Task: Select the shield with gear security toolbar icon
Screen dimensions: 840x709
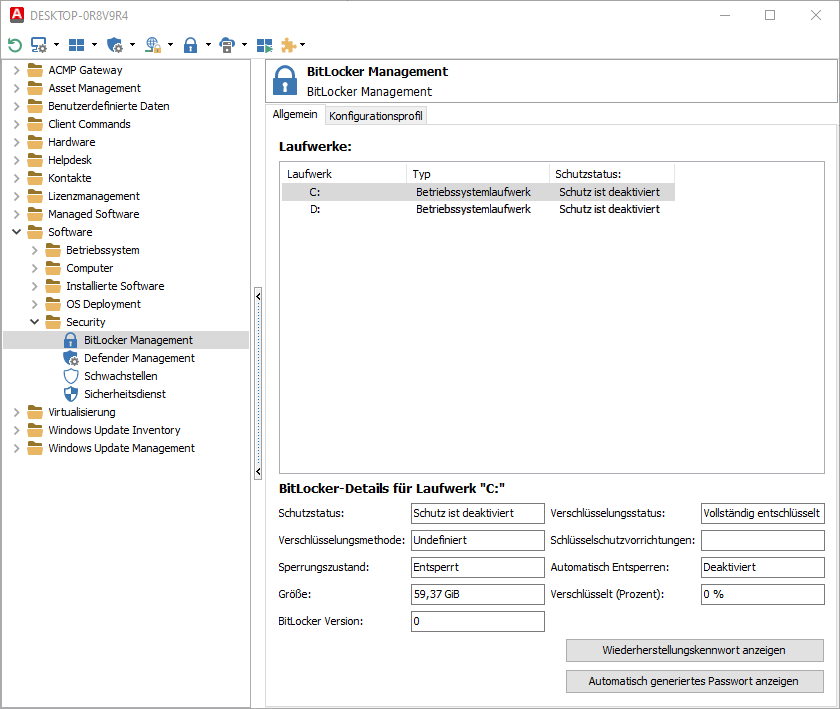Action: (x=117, y=44)
